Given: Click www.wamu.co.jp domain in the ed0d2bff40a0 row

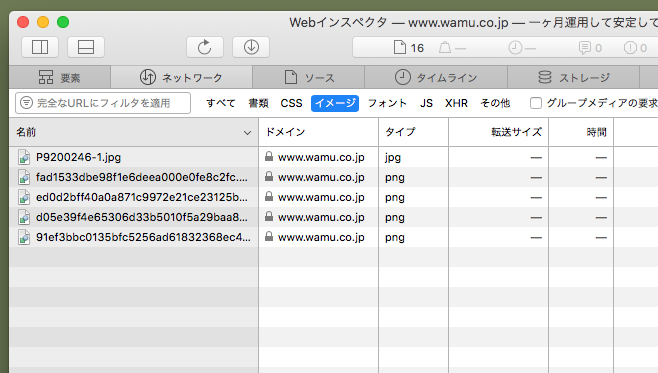Looking at the screenshot, I should point(321,197).
